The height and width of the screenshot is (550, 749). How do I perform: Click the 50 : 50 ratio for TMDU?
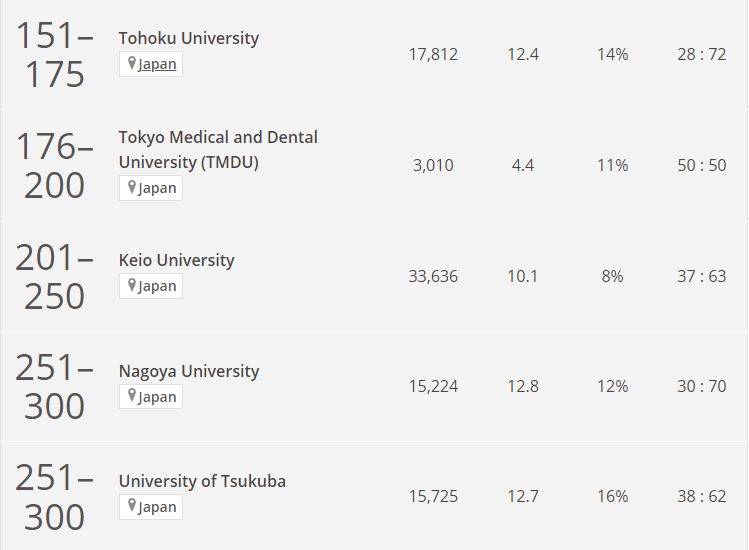click(x=701, y=165)
